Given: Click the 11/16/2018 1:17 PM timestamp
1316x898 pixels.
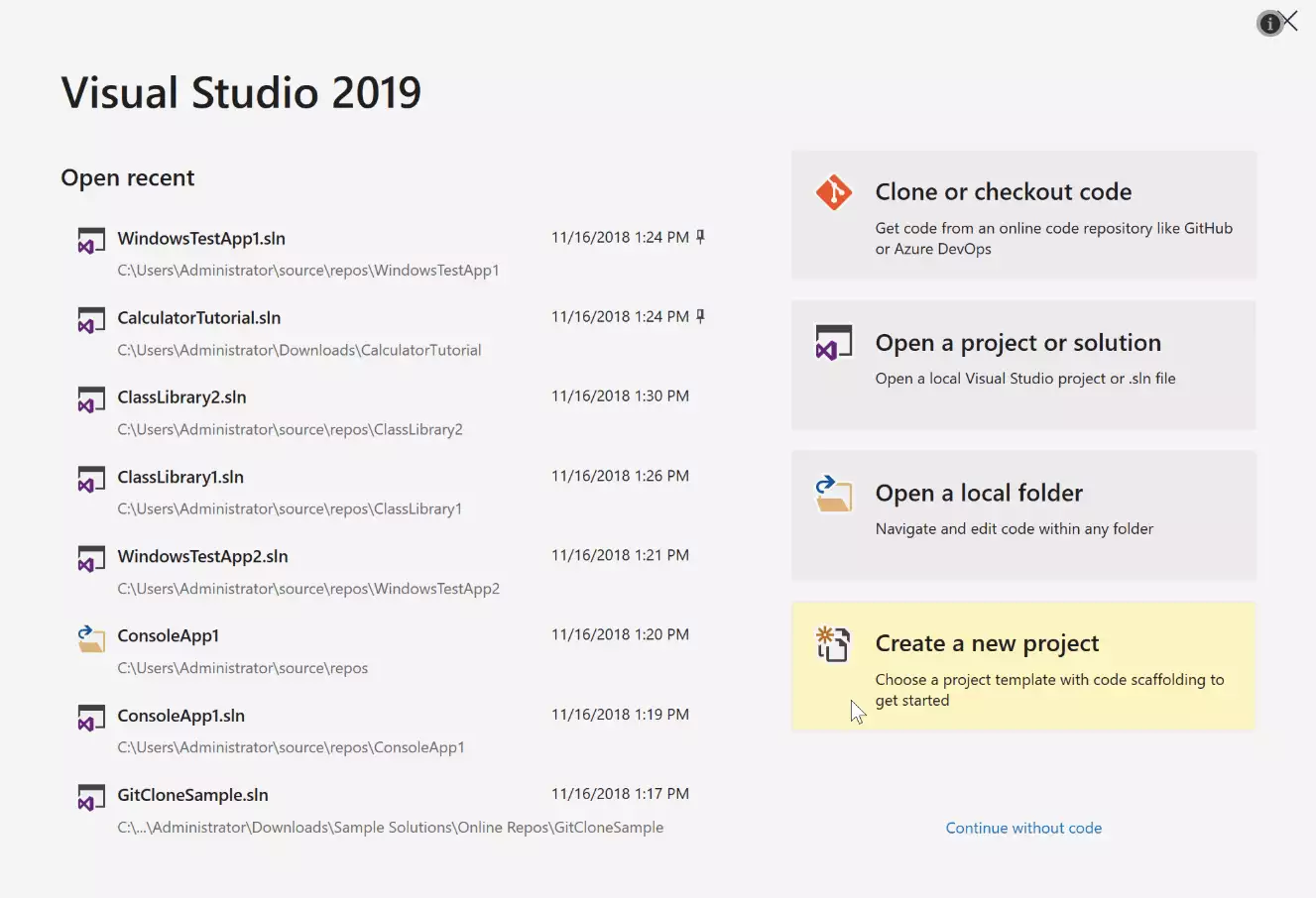Looking at the screenshot, I should coord(620,793).
